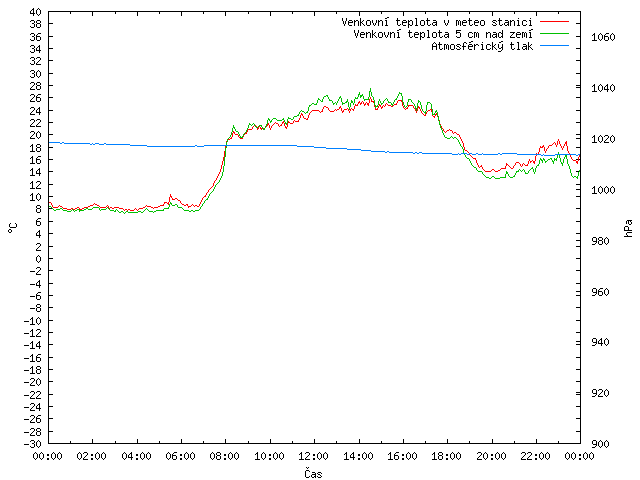Click the time label '14:00'
Viewport: 640px width, 480px height.
click(358, 456)
